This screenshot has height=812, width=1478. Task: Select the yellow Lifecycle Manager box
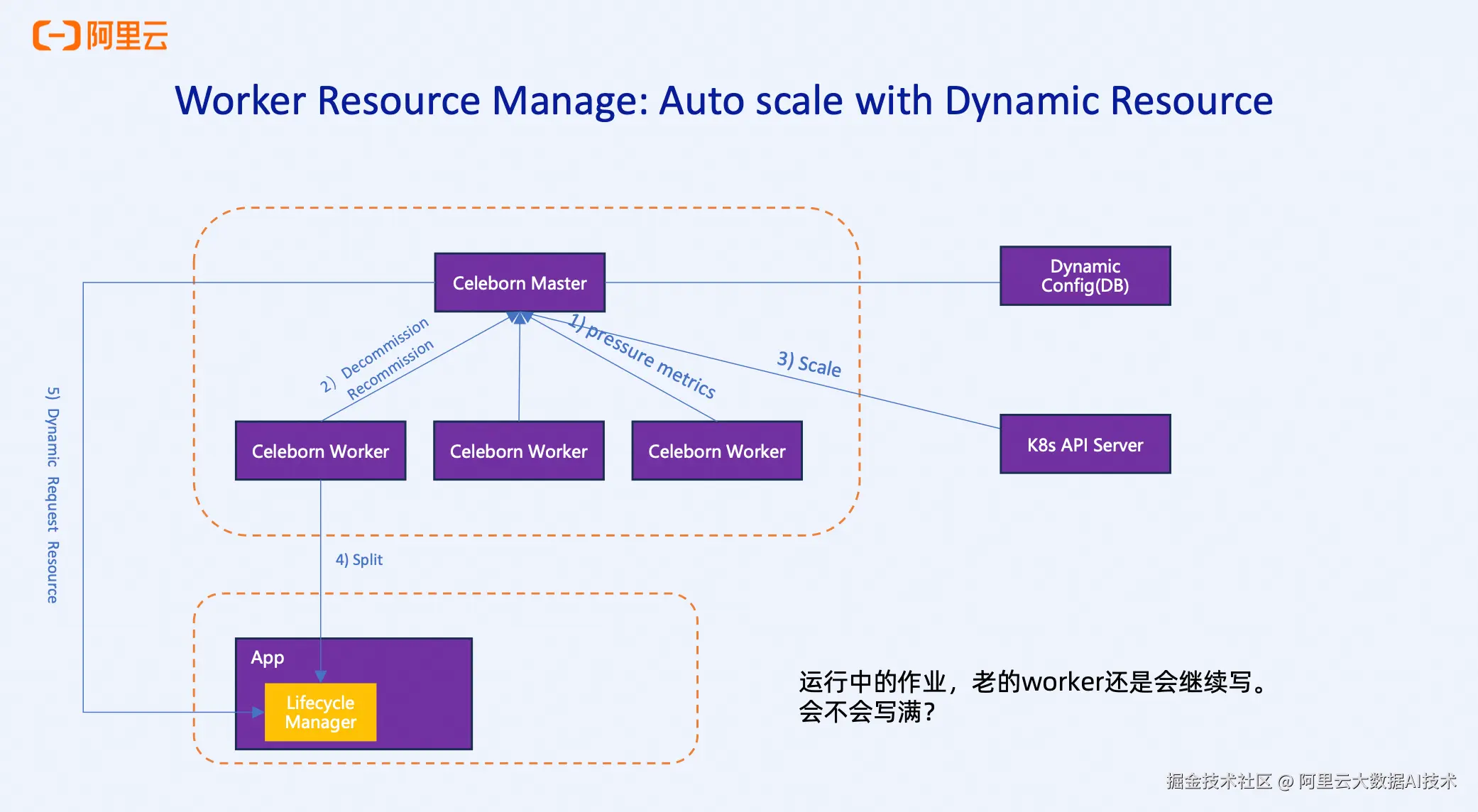click(x=320, y=712)
